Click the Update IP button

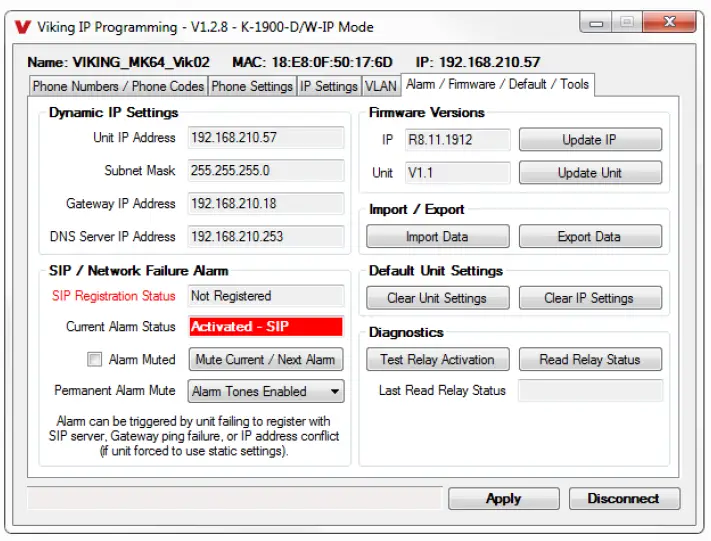tap(590, 140)
